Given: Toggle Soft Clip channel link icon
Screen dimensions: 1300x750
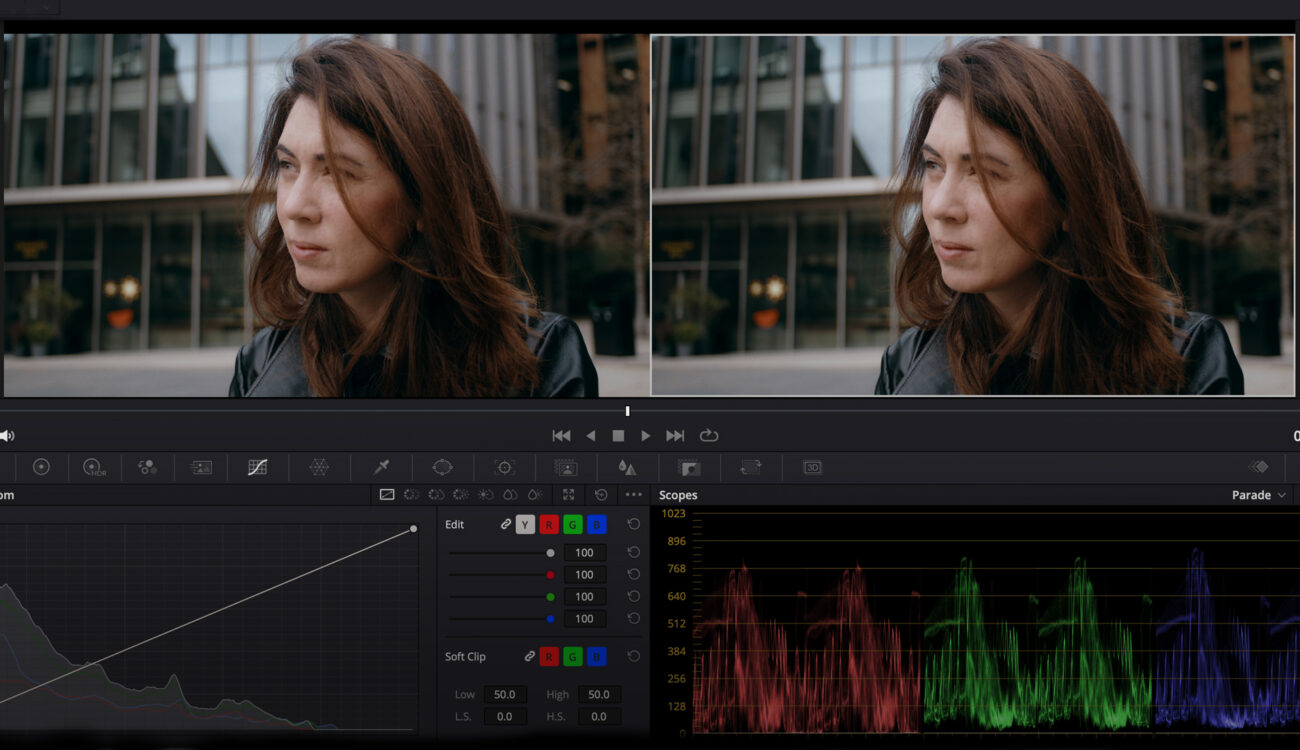Looking at the screenshot, I should (530, 656).
